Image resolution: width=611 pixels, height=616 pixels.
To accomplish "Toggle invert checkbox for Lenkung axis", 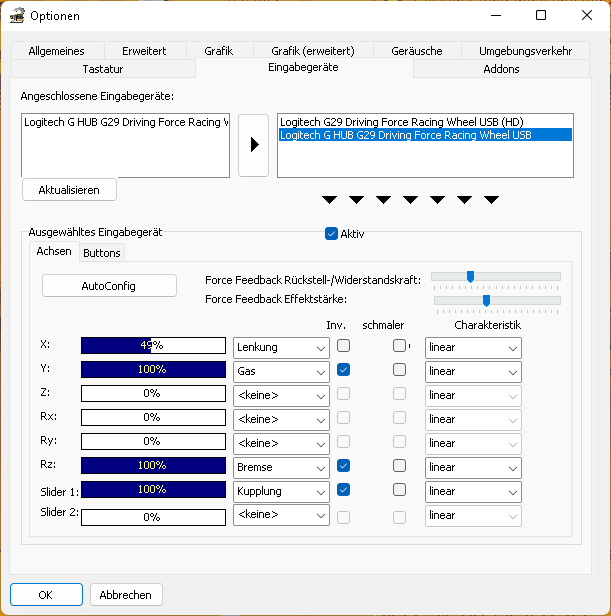I will click(x=343, y=346).
